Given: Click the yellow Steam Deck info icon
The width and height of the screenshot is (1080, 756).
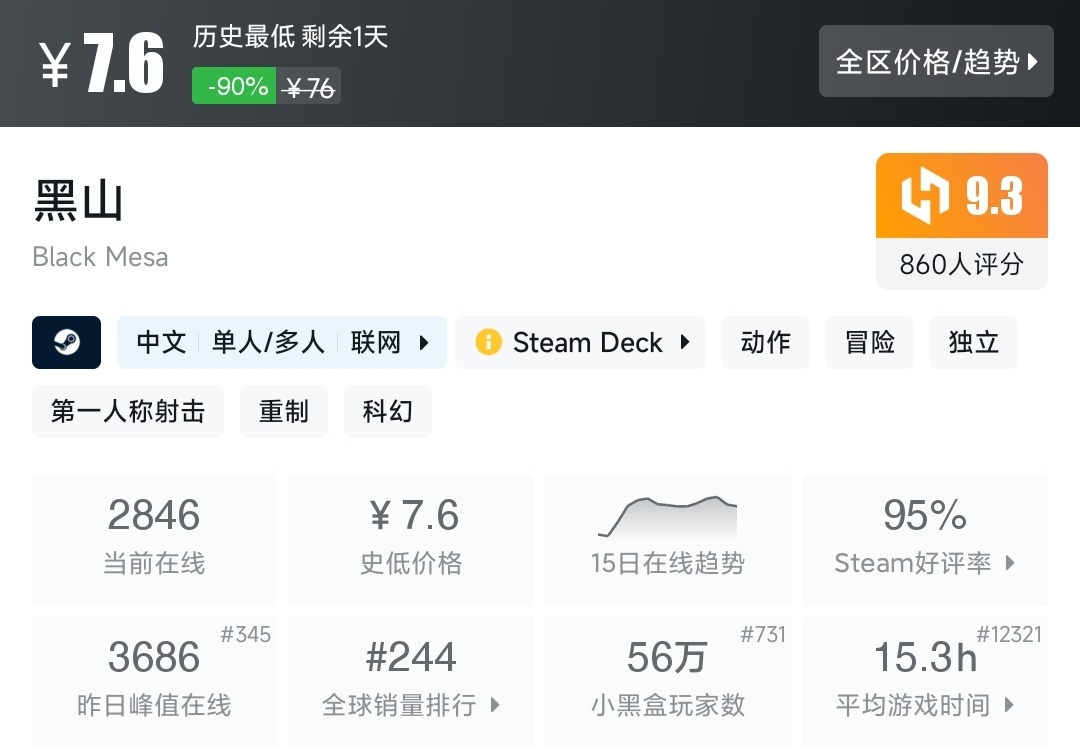Looking at the screenshot, I should pos(488,343).
